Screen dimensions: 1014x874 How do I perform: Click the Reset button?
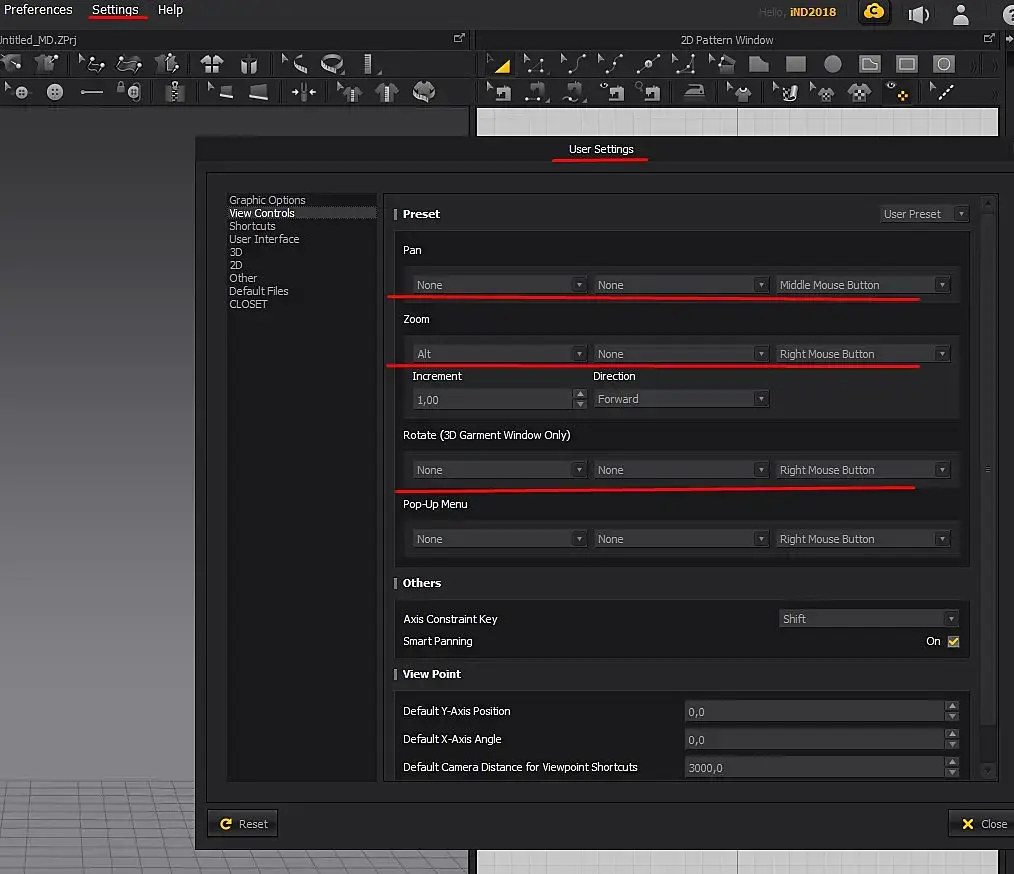(243, 824)
